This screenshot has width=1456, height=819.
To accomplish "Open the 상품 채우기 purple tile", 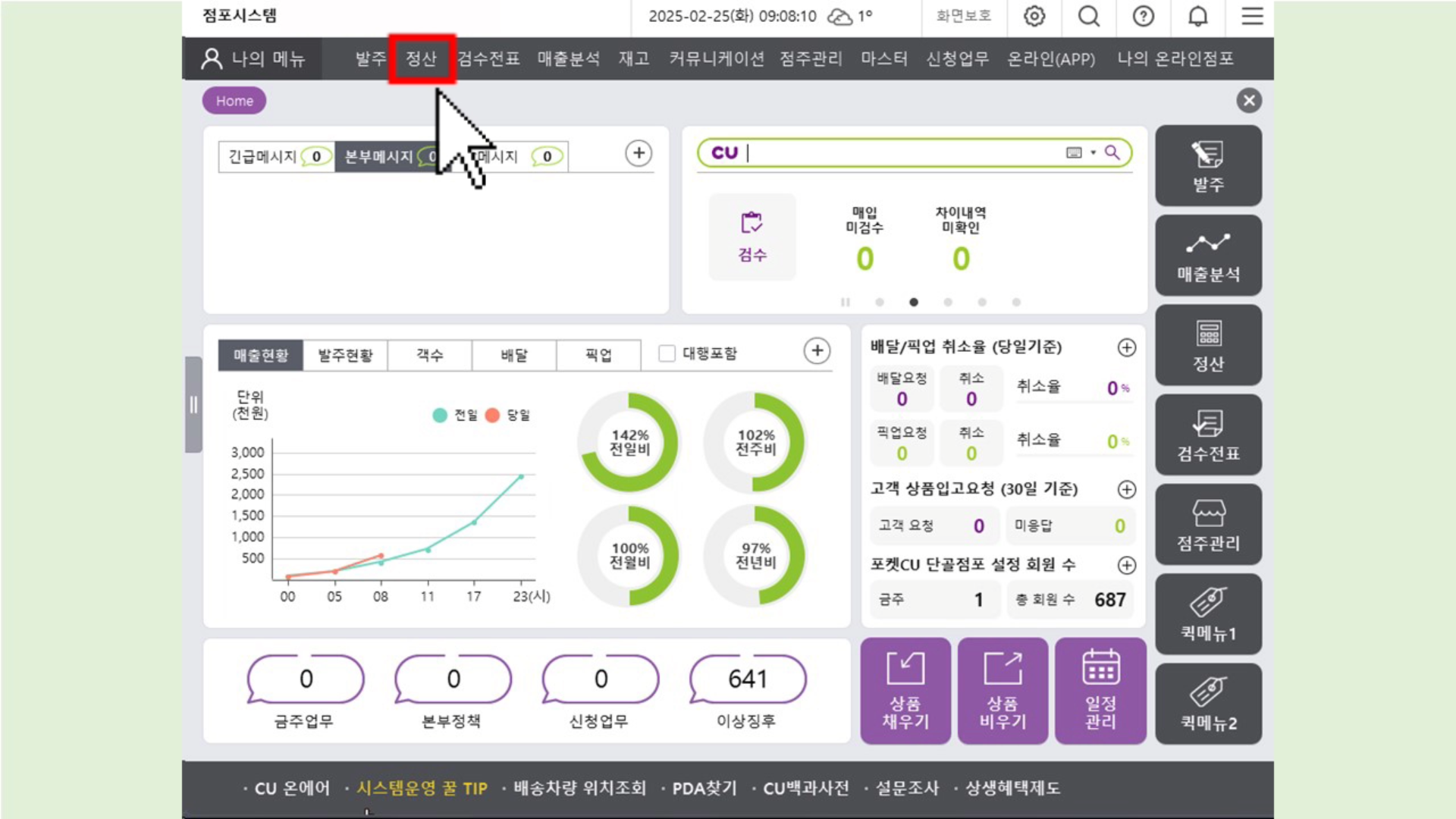I will 905,691.
